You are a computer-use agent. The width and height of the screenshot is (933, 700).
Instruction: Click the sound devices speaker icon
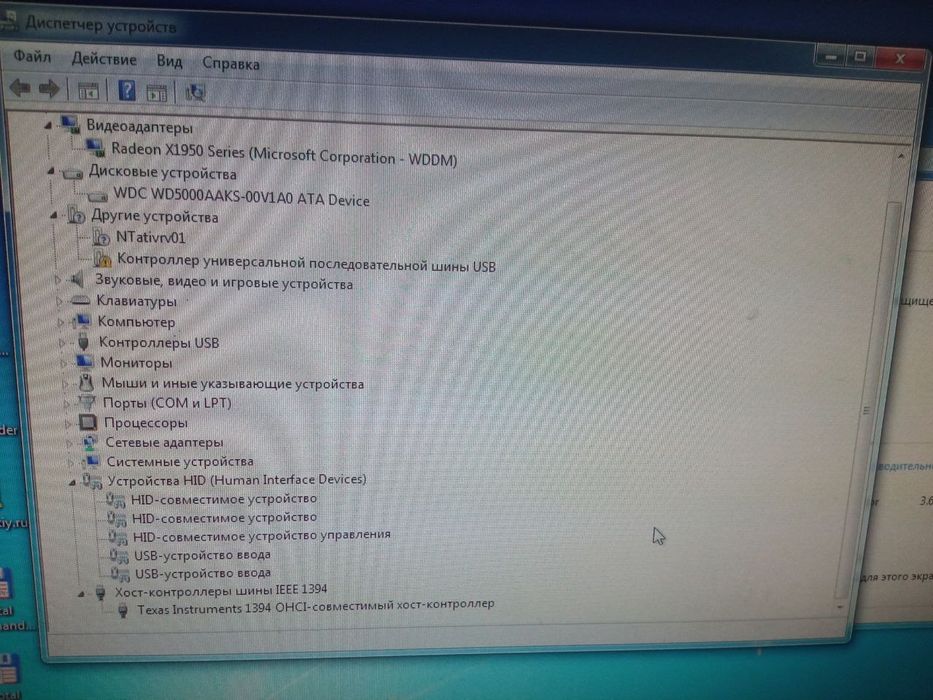click(x=78, y=279)
